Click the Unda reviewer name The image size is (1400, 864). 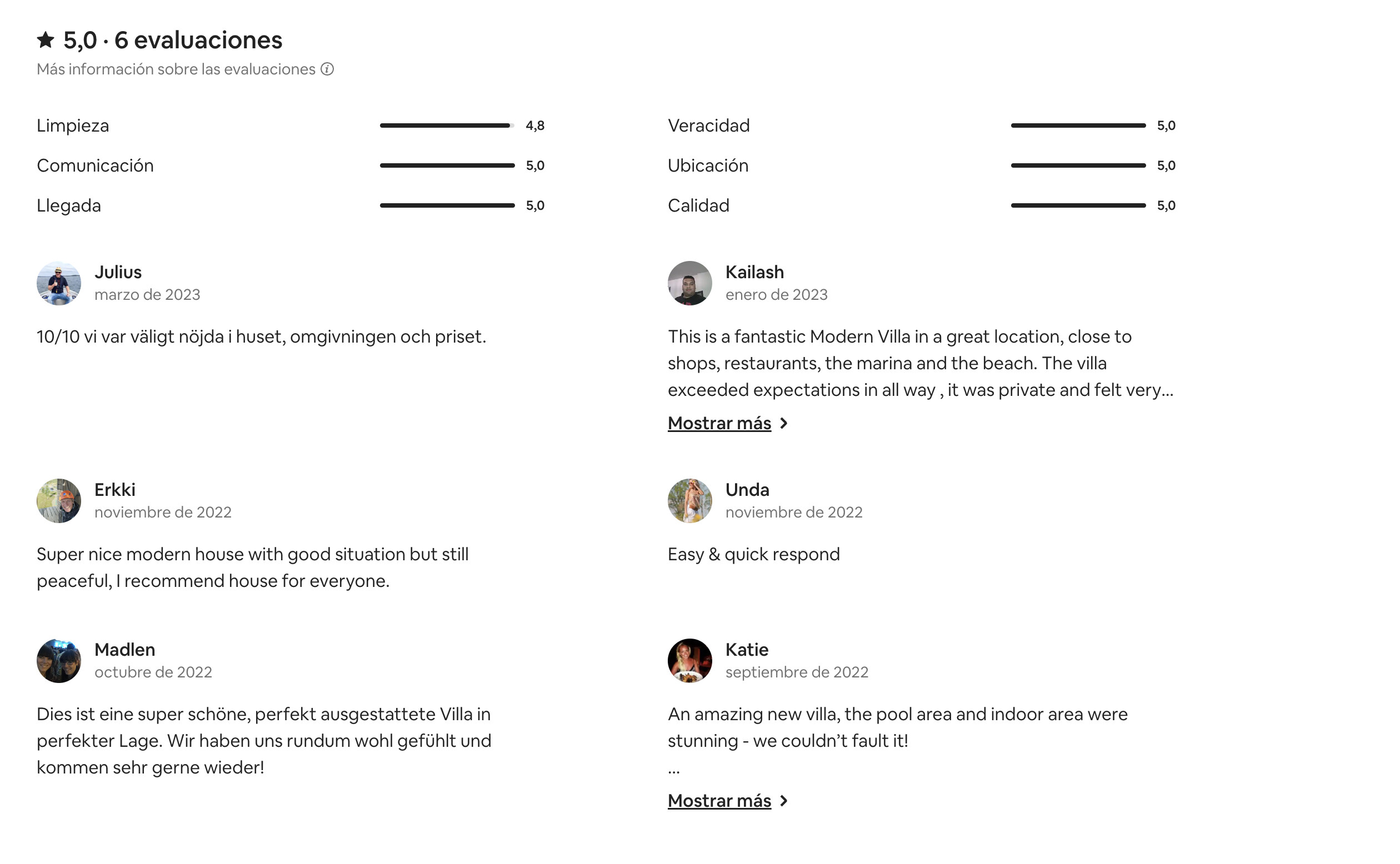747,490
